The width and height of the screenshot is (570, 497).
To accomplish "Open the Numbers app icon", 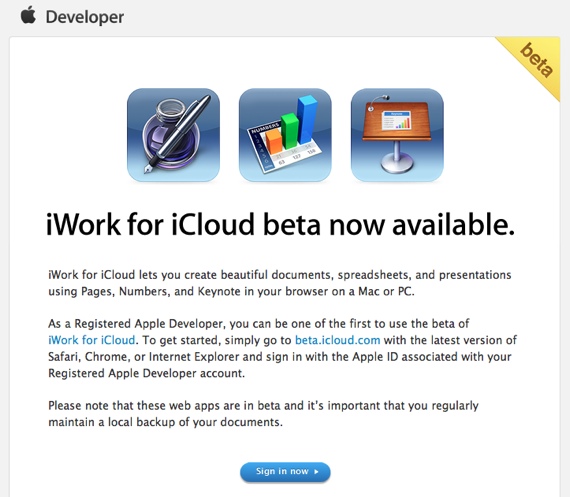I will (x=285, y=135).
